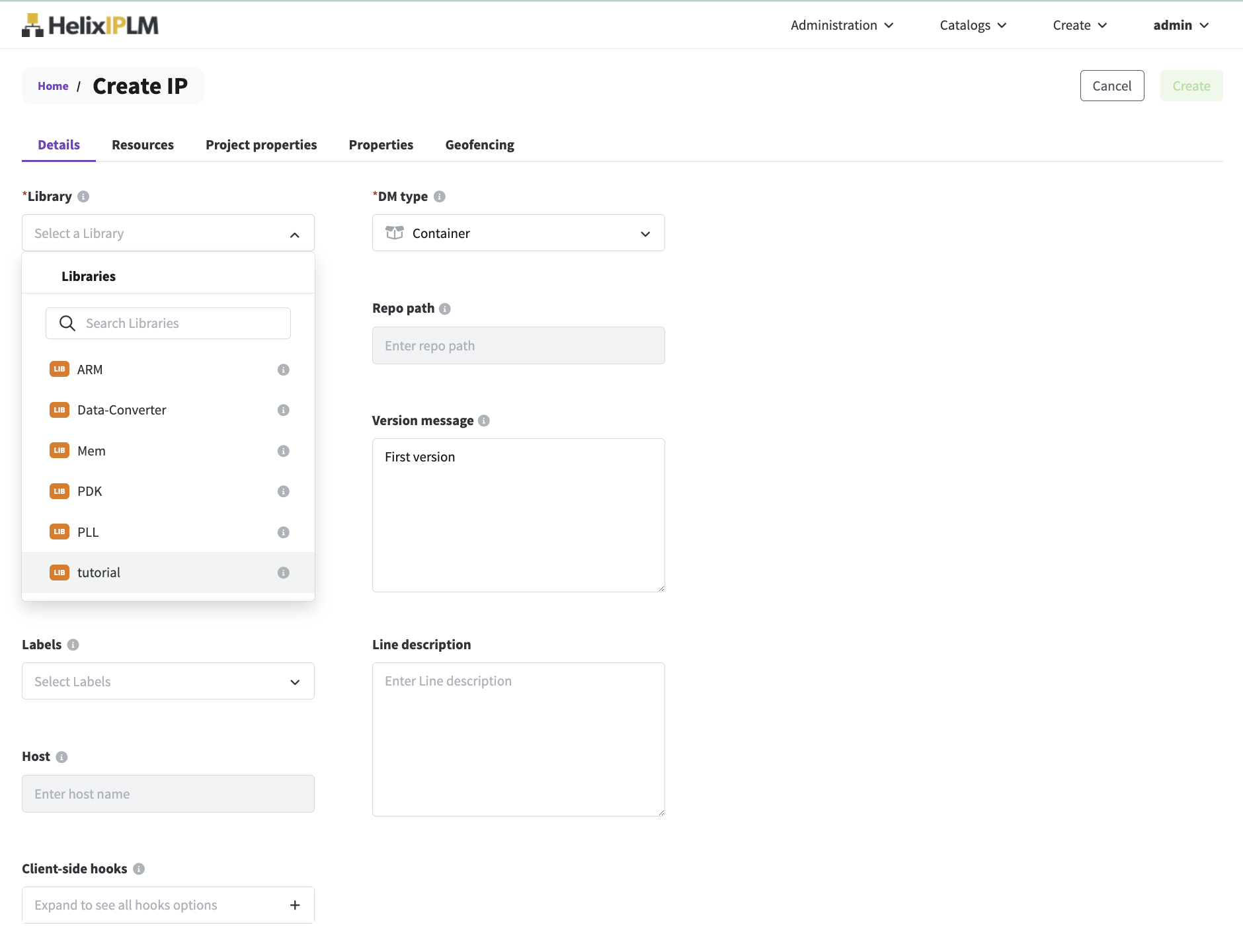Click the Repo path info icon

(445, 309)
